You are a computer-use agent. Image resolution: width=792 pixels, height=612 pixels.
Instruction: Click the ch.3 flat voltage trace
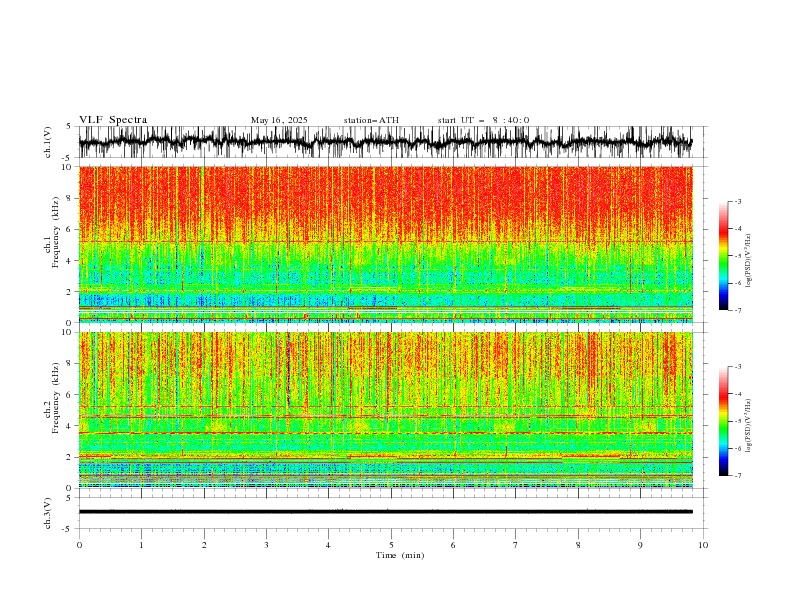click(385, 512)
